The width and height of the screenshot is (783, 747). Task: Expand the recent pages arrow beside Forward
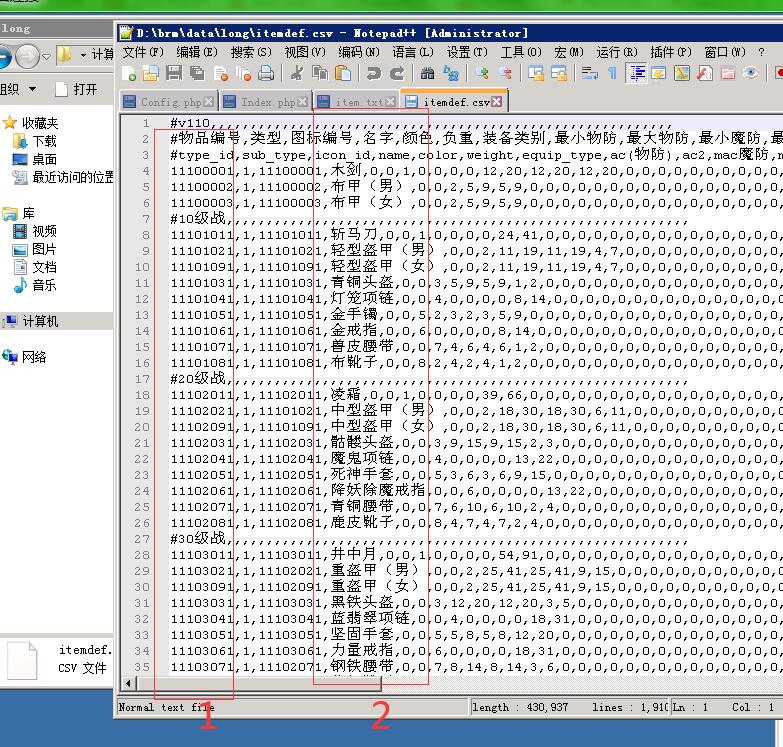click(x=47, y=55)
